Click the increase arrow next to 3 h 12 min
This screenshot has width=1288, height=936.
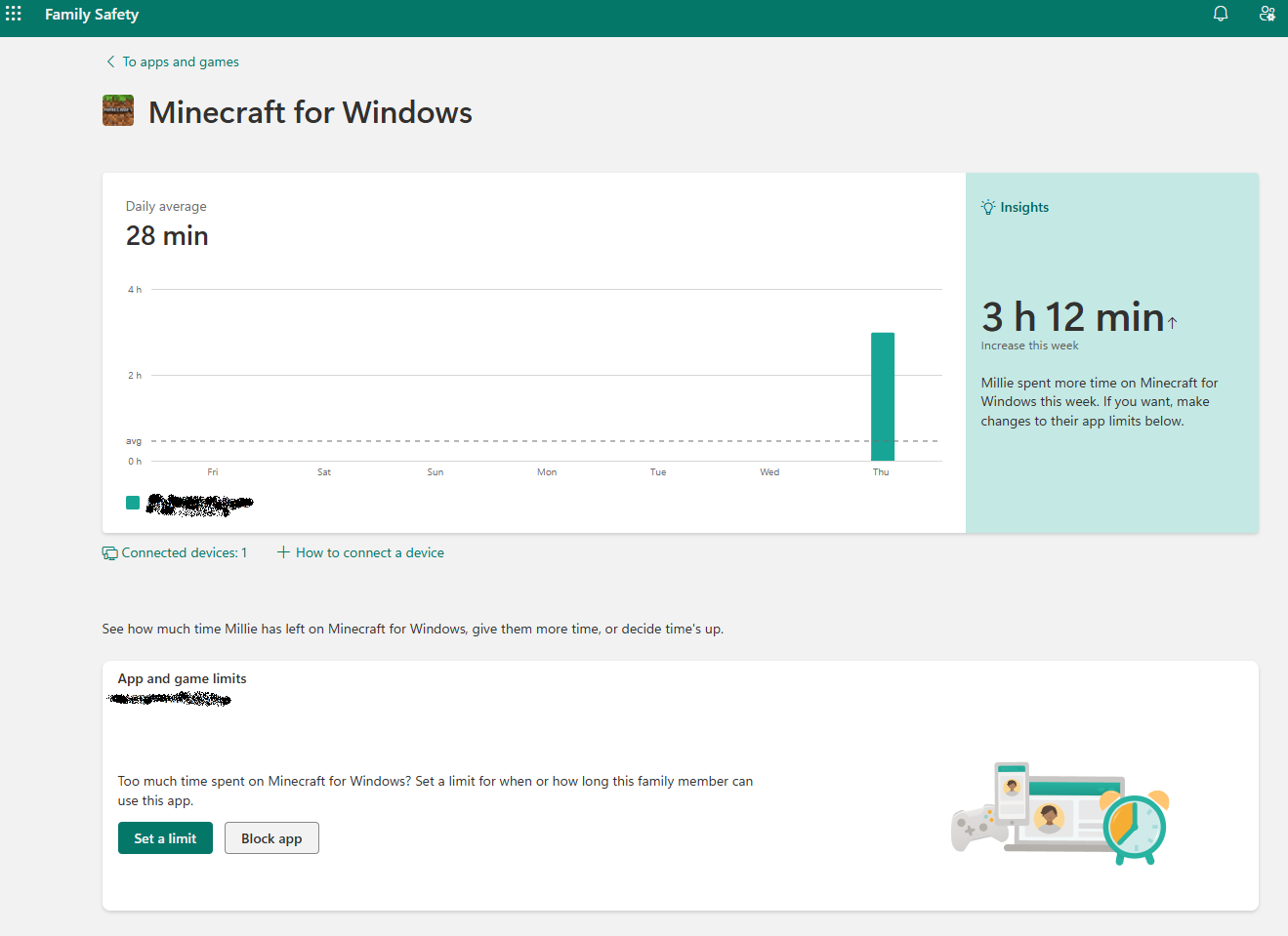coord(1172,322)
